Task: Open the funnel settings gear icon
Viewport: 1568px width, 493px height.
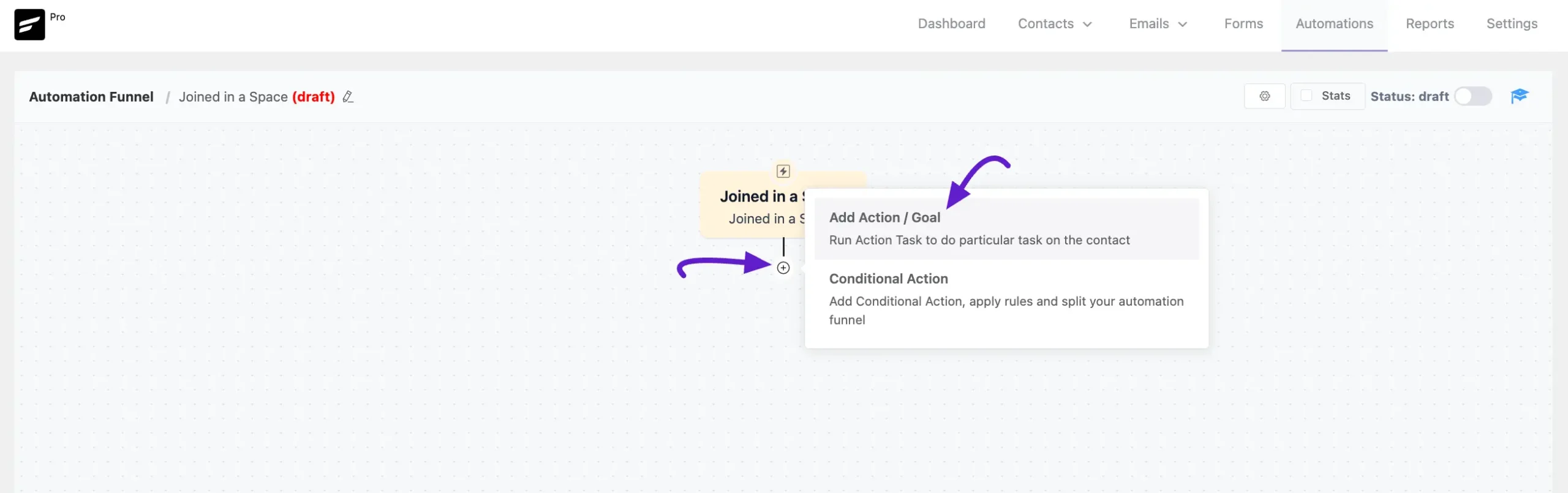Action: [1264, 96]
